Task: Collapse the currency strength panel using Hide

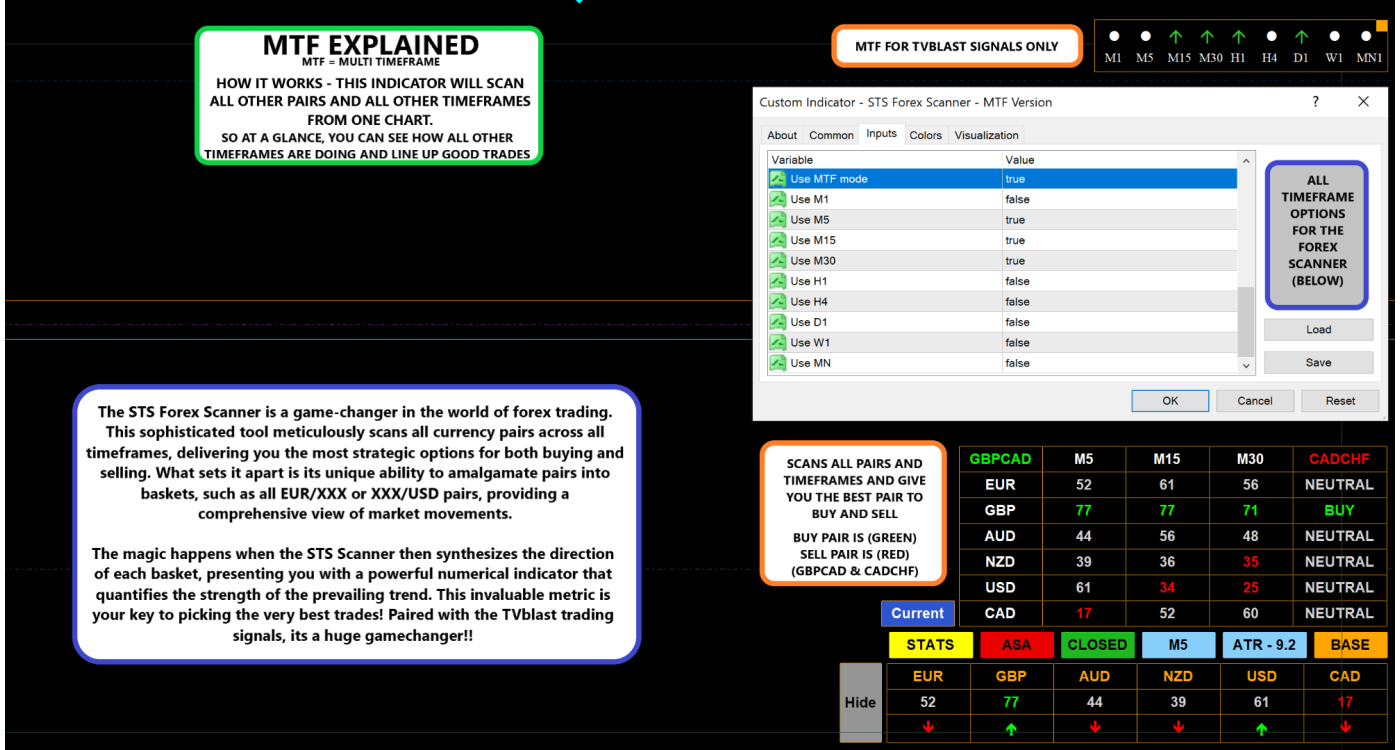Action: click(860, 702)
